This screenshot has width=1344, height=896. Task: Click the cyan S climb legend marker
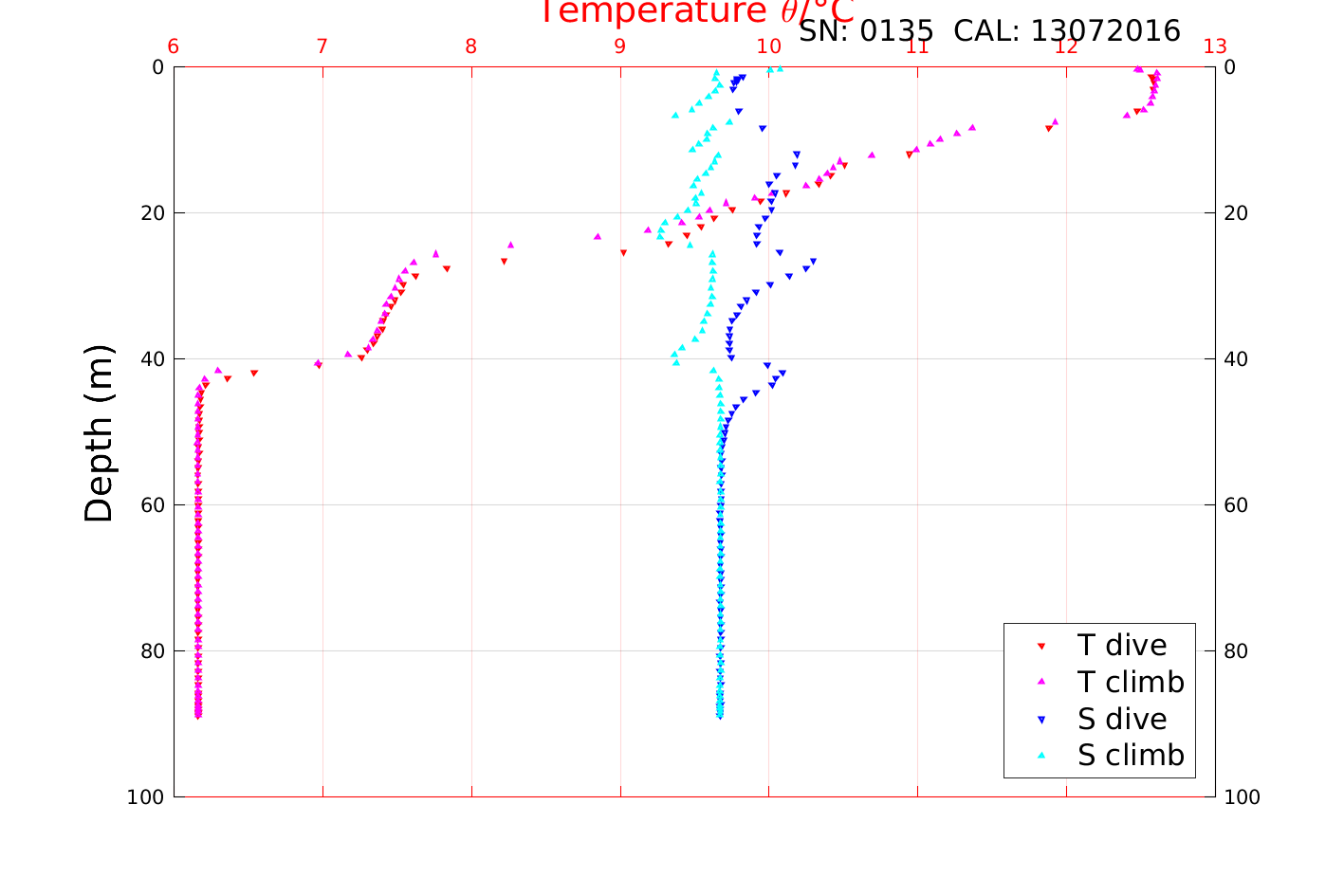coord(1040,756)
